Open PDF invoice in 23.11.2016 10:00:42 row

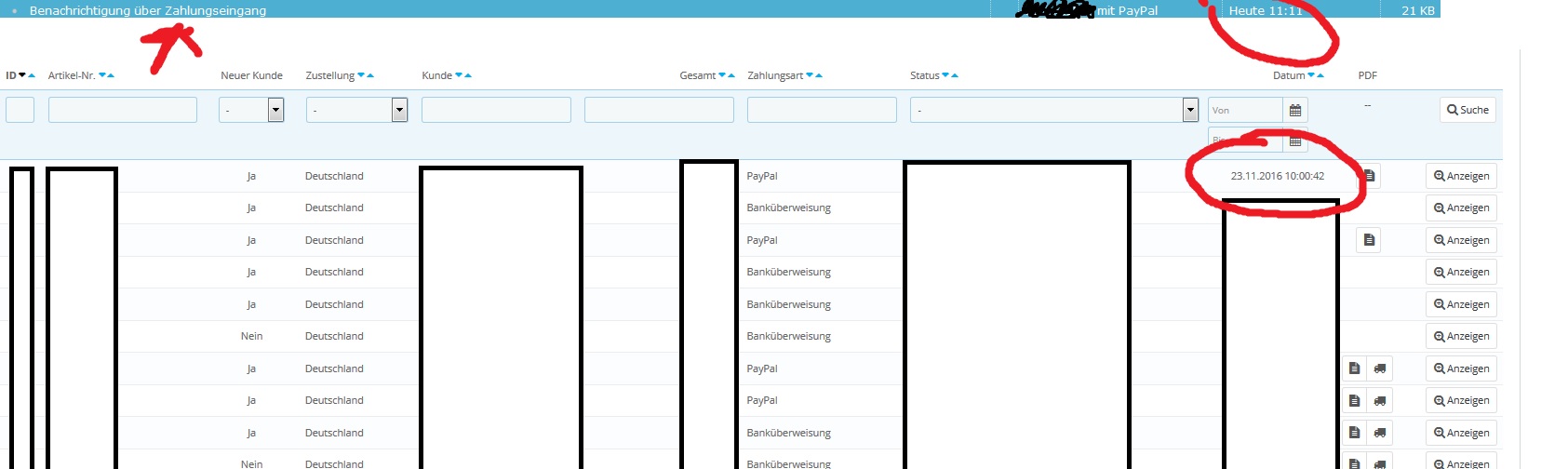1369,176
